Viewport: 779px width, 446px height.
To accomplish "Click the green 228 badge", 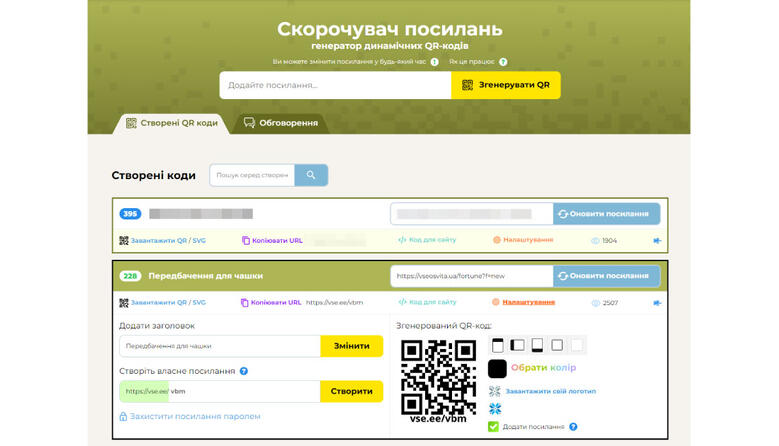I will (x=130, y=276).
